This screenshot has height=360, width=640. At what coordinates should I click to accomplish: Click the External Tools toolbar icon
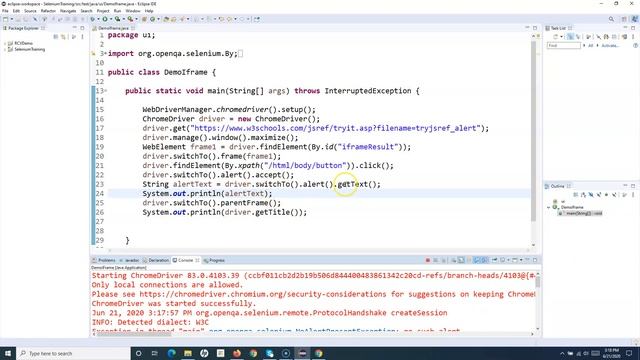(x=130, y=19)
